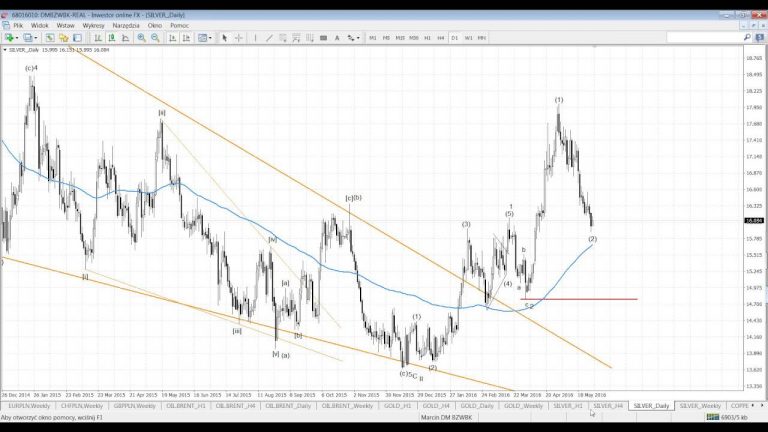Open the Plik menu
The width and height of the screenshot is (768, 432).
(x=18, y=25)
